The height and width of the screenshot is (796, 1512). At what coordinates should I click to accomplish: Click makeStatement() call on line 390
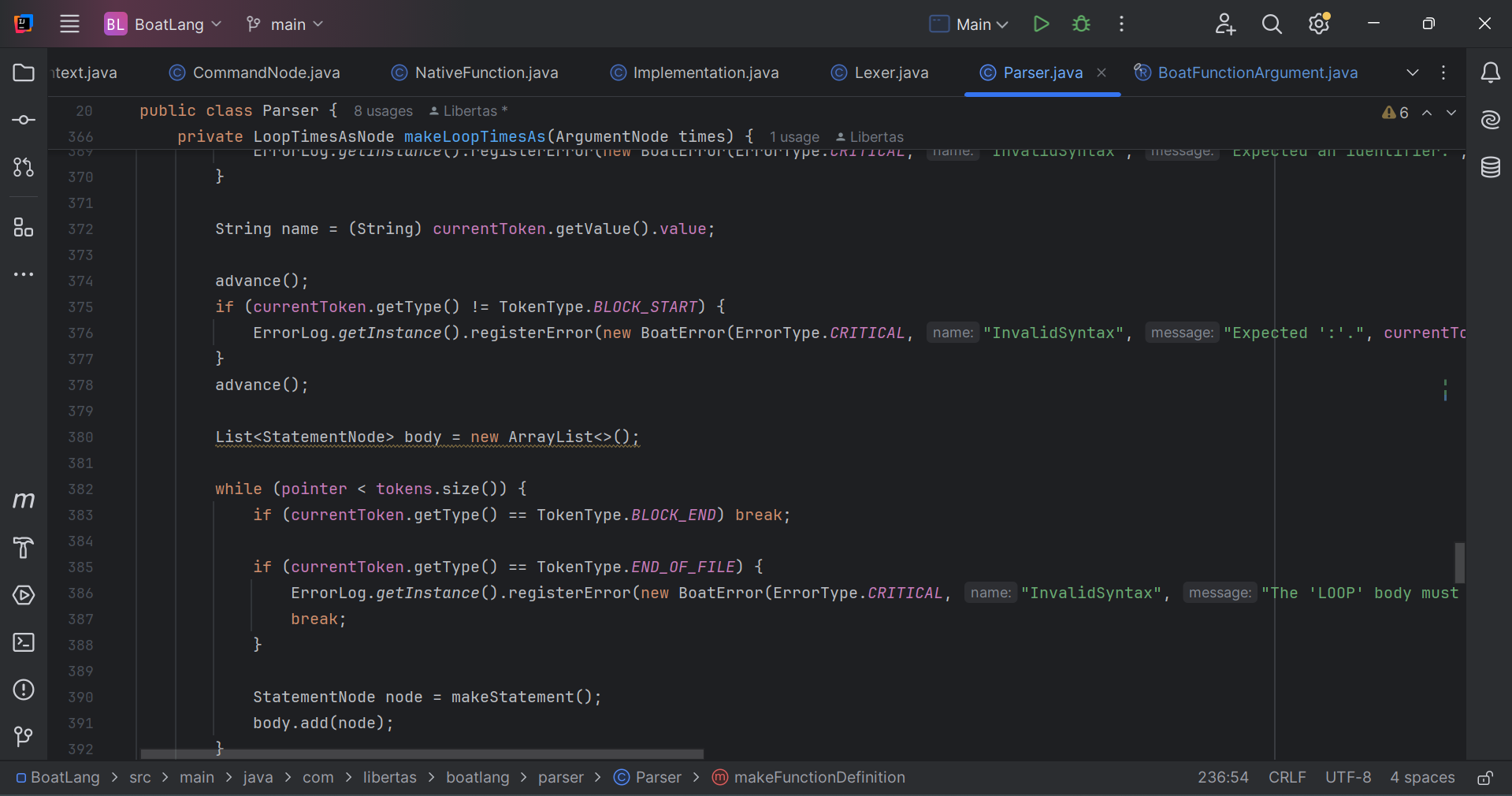pos(526,697)
